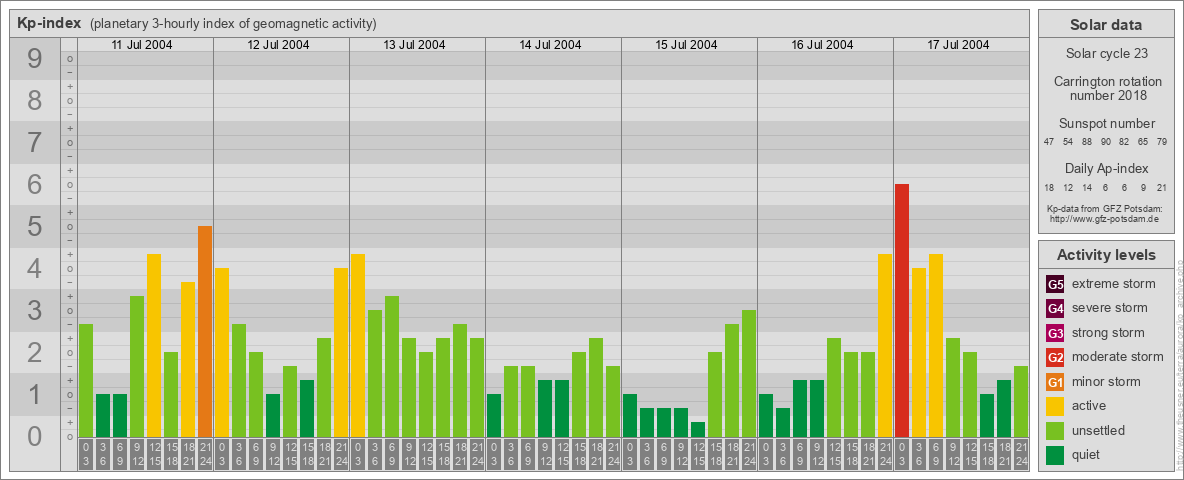Click the 'unsettled' legend label

tap(1098, 430)
